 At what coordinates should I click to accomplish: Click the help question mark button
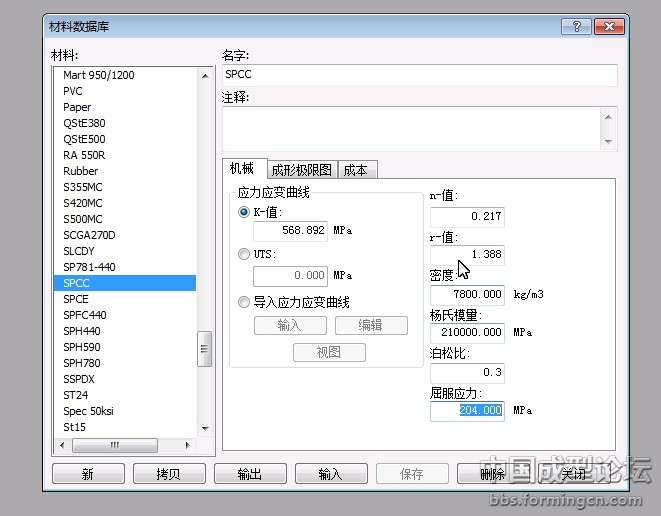[x=577, y=27]
